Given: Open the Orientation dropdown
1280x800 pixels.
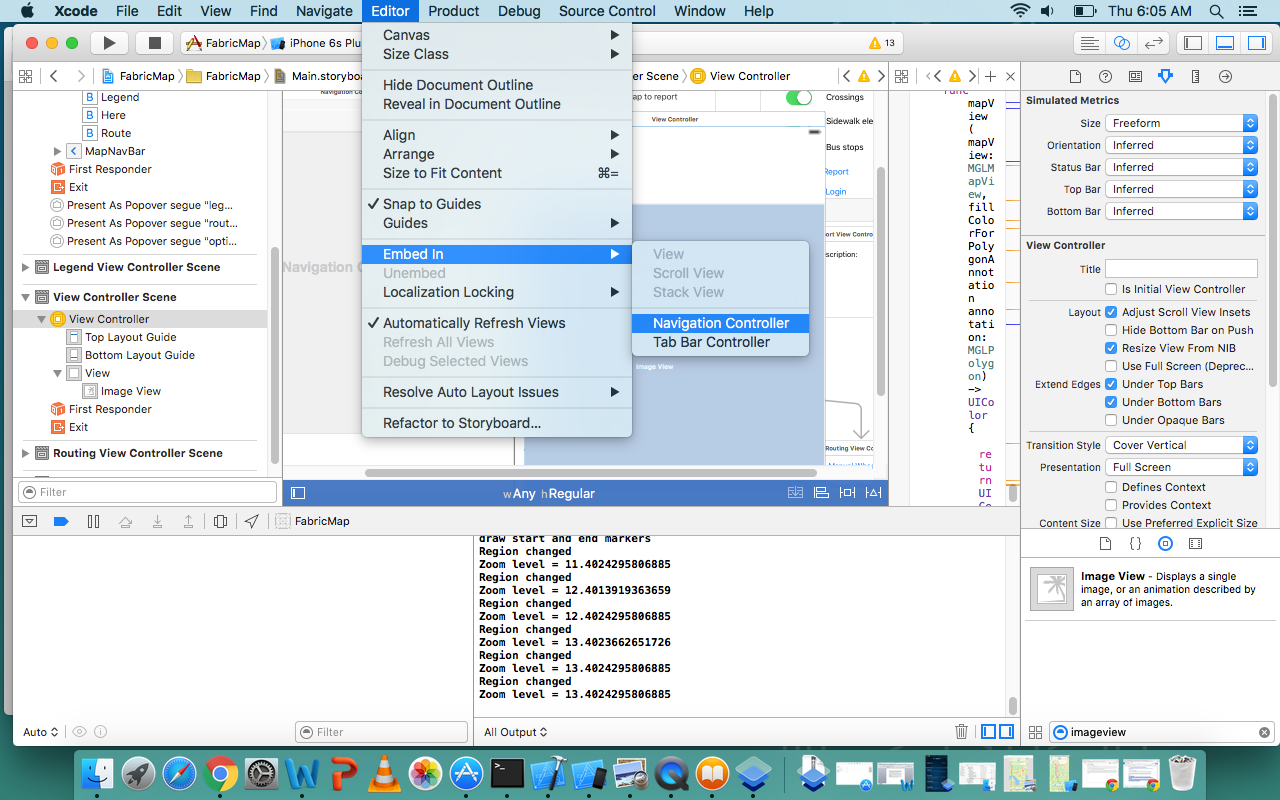Looking at the screenshot, I should coord(1181,145).
